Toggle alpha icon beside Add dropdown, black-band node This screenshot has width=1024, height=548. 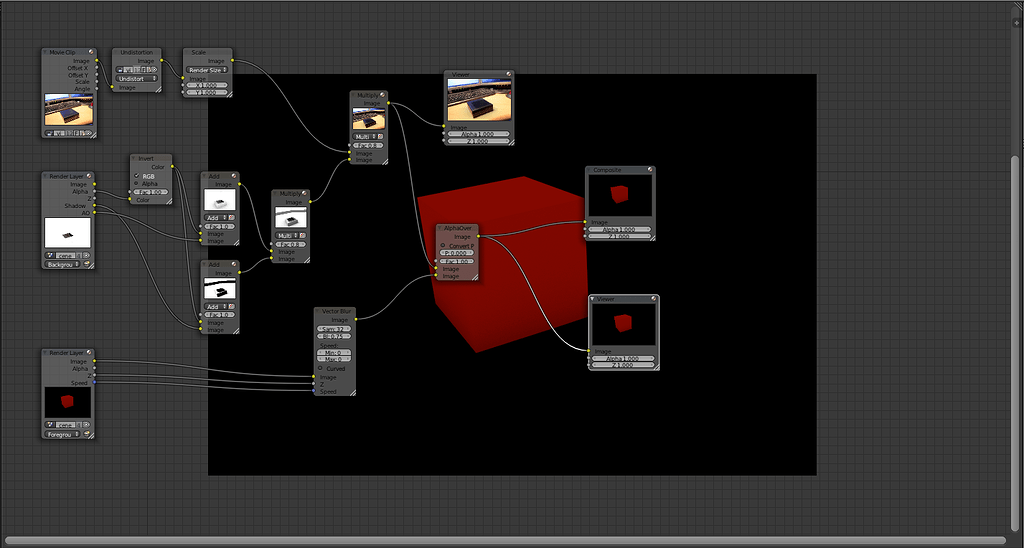[232, 306]
